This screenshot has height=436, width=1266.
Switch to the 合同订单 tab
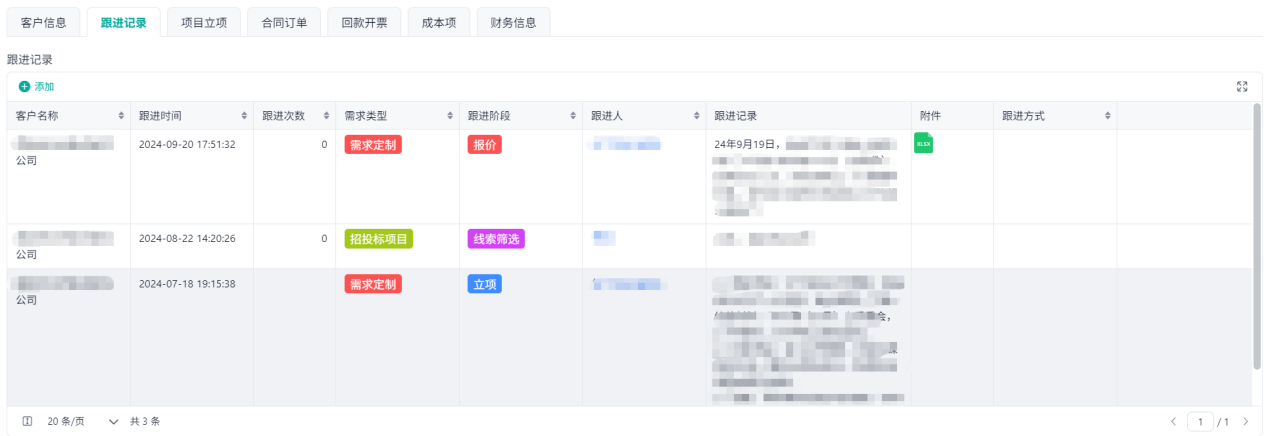(x=284, y=22)
